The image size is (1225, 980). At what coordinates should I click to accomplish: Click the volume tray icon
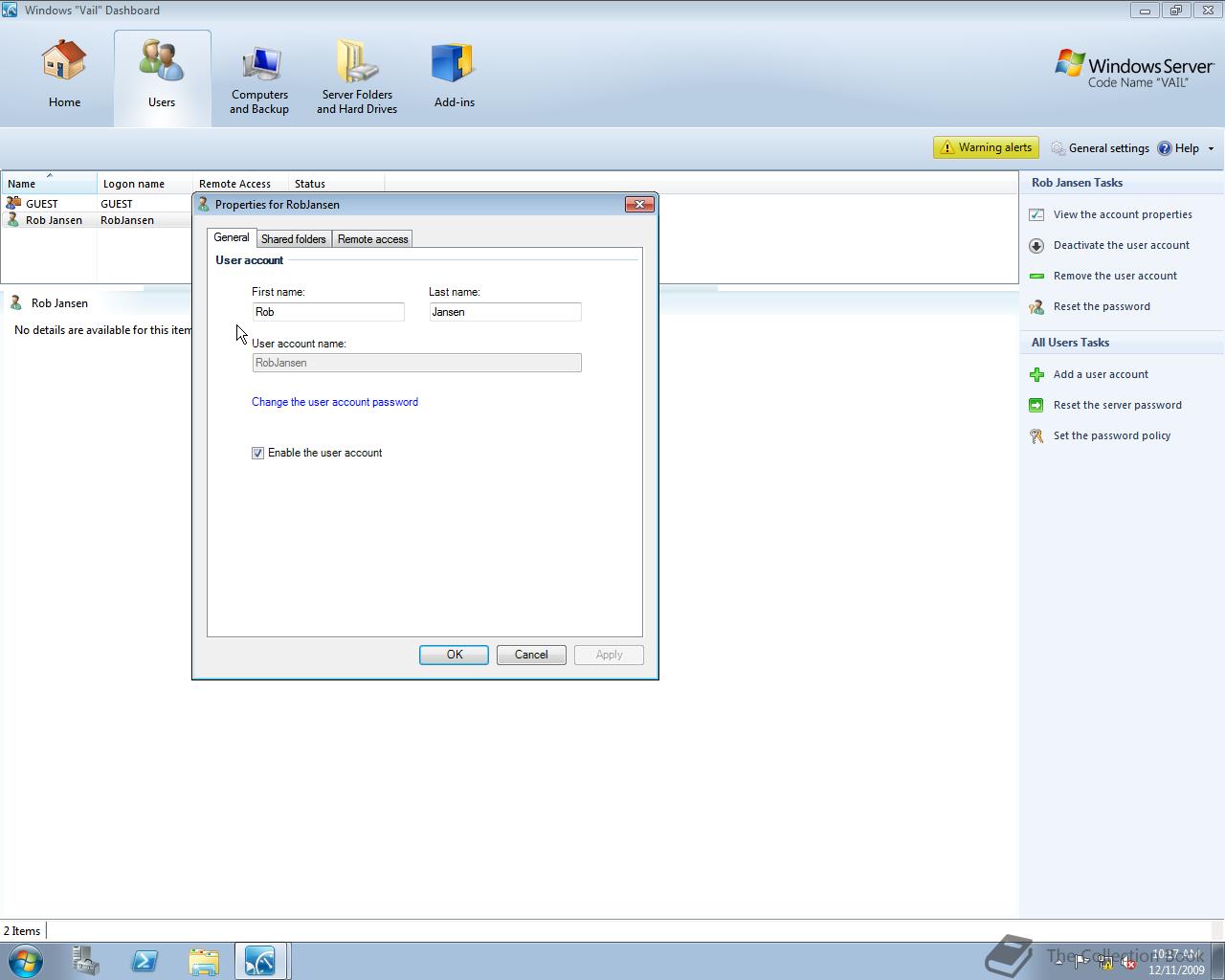[x=1128, y=963]
